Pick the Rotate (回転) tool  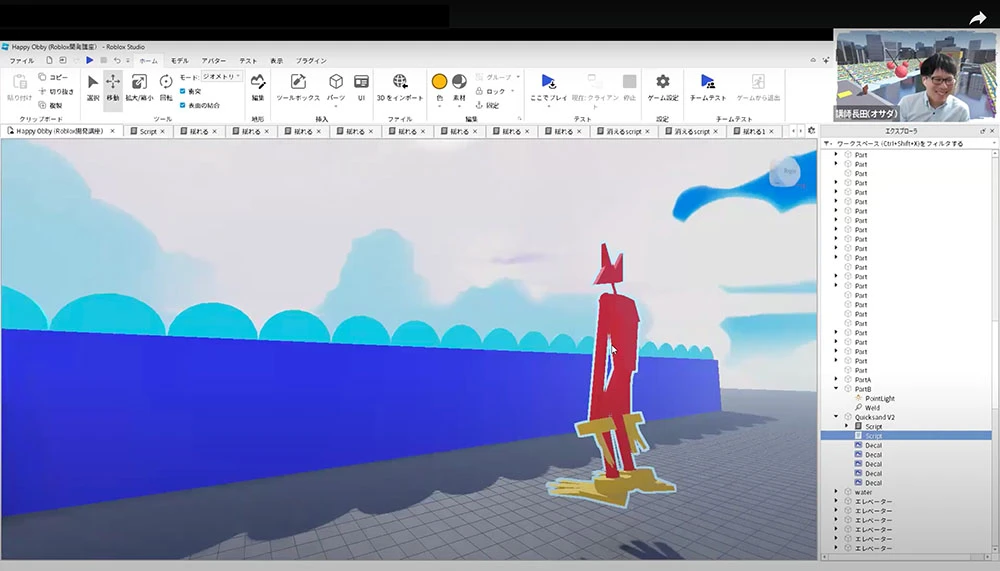tap(166, 87)
